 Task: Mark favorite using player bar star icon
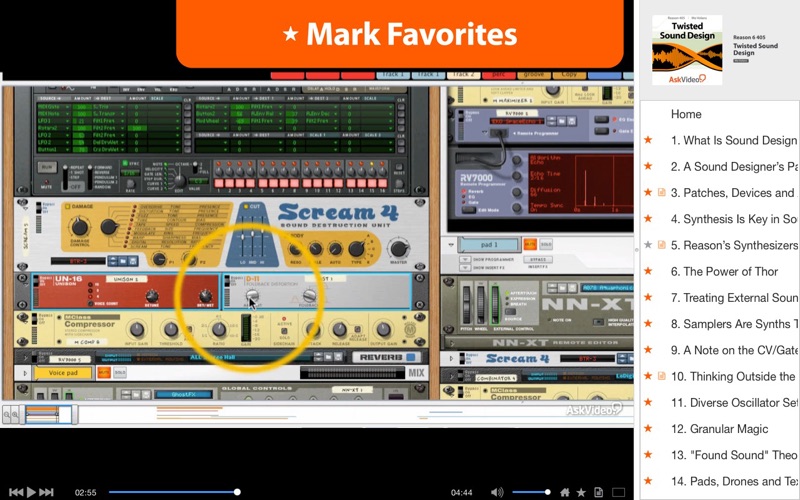click(581, 492)
